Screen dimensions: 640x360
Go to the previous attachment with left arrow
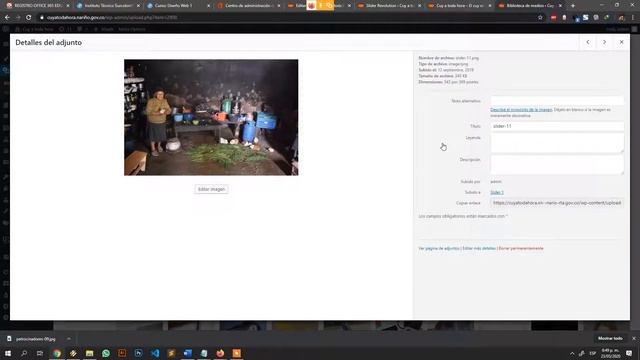point(588,42)
